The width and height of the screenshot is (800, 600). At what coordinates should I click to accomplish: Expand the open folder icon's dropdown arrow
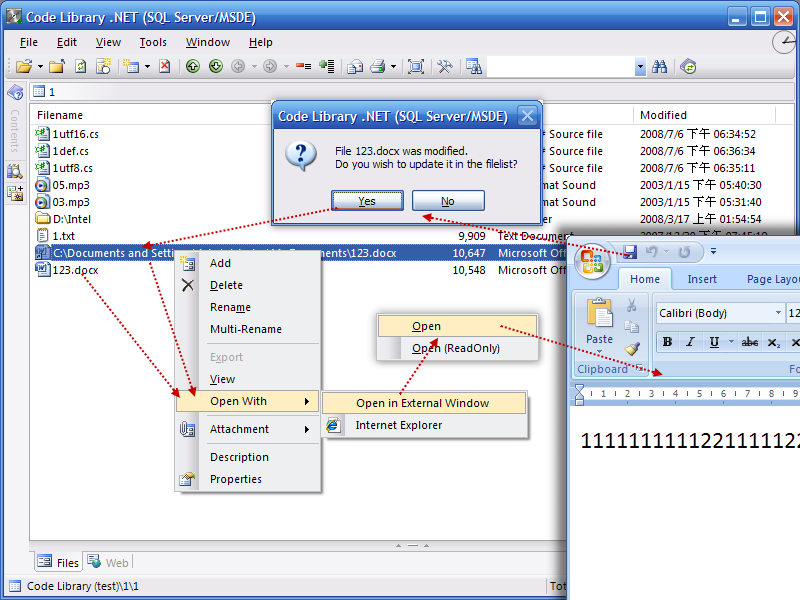point(40,66)
